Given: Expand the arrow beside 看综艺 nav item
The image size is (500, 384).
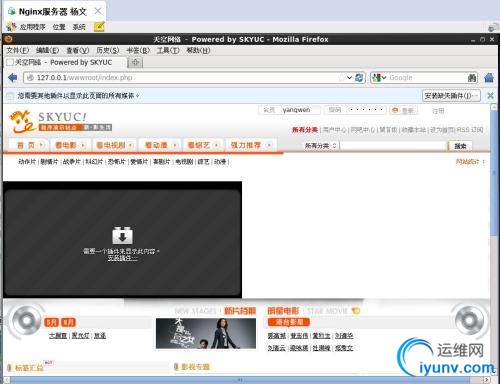Looking at the screenshot, I should point(217,145).
